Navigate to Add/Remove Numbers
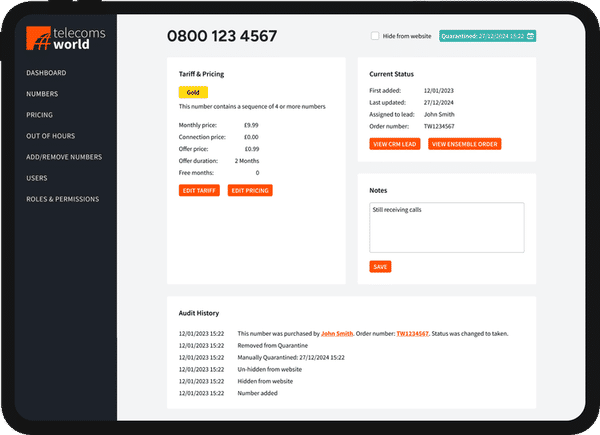The width and height of the screenshot is (600, 435). (64, 157)
